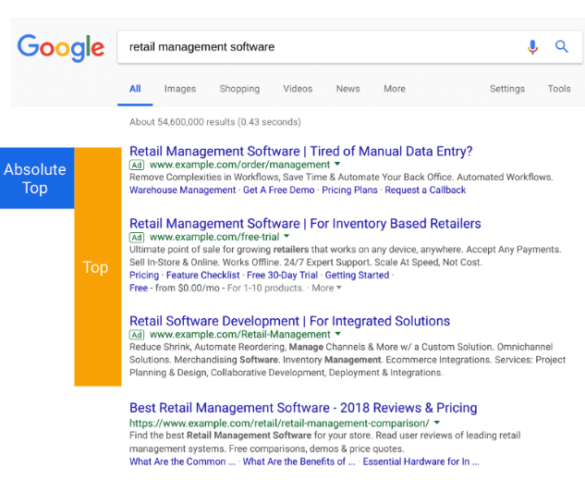Expand dropdown arrow after www.example.com/order/management
The image size is (585, 480).
337,164
